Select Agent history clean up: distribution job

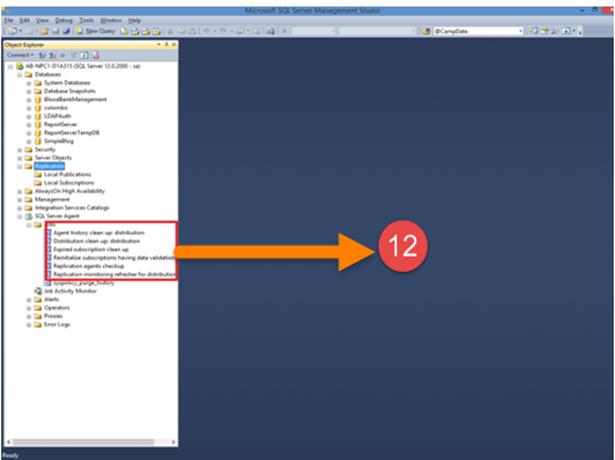point(99,233)
